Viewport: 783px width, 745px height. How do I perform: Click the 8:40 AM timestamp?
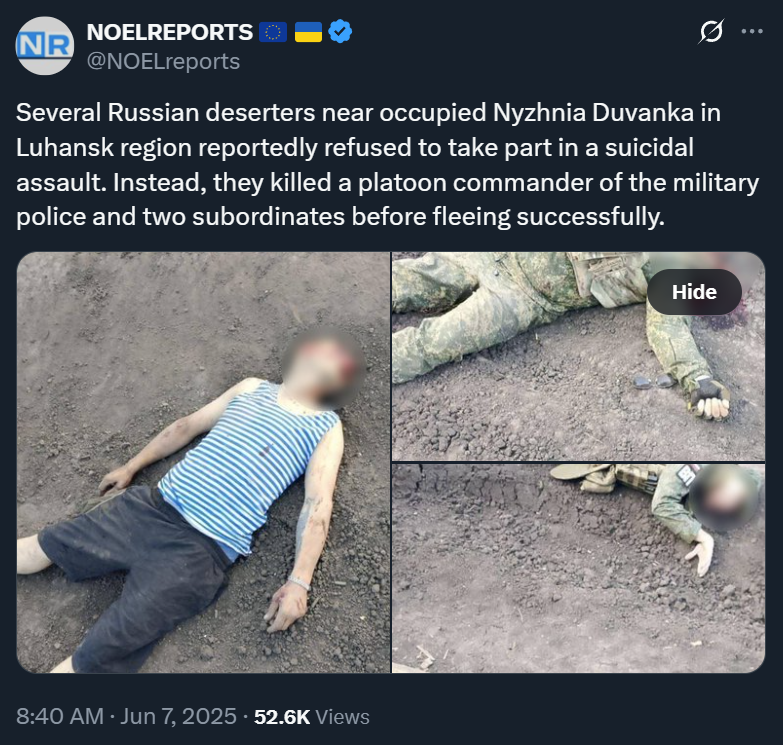tap(60, 717)
